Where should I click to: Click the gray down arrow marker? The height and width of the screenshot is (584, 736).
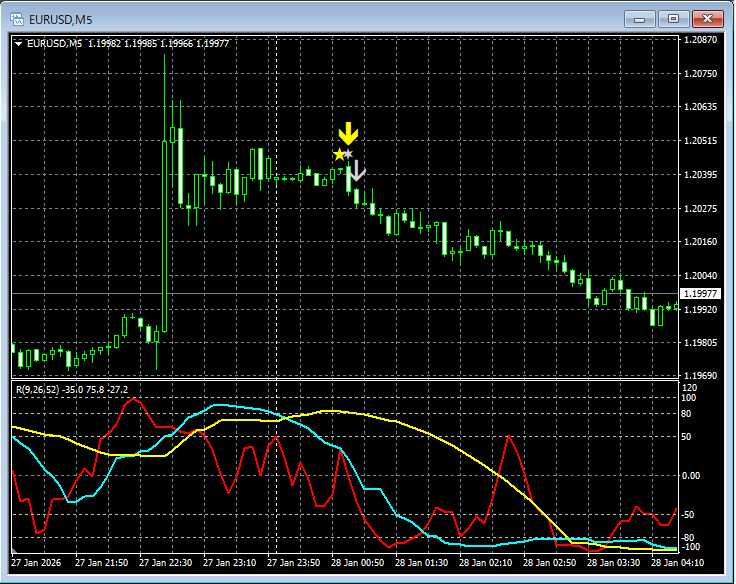point(356,170)
